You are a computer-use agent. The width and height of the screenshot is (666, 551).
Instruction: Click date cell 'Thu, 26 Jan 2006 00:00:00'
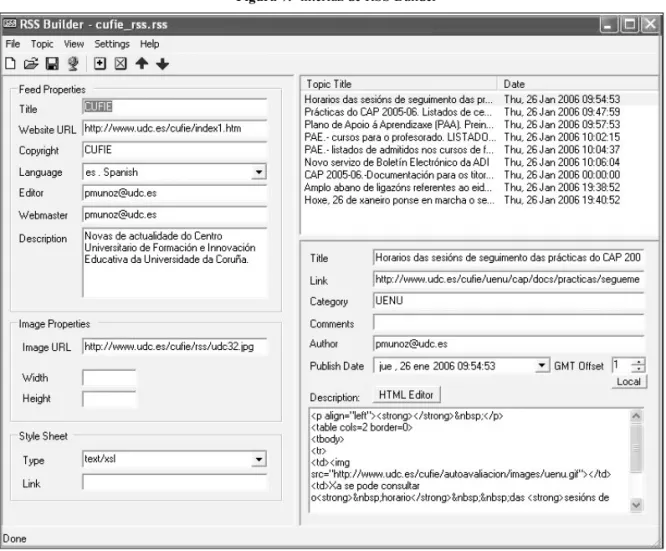click(562, 175)
